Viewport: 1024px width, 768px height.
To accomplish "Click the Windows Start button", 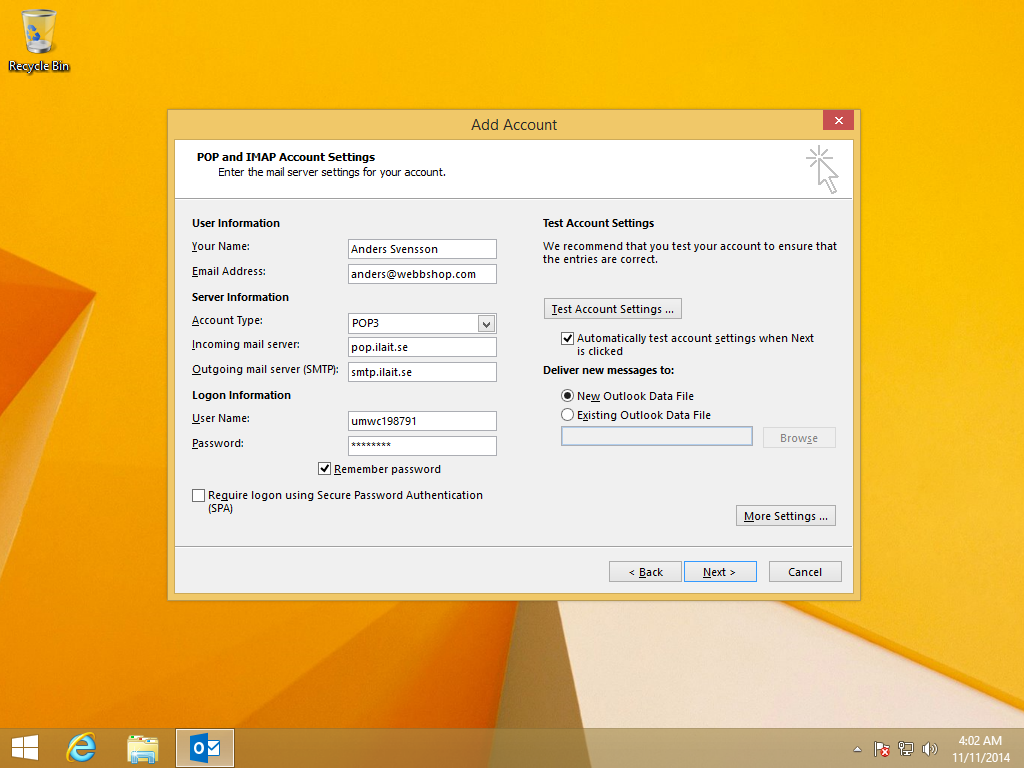I will point(24,747).
